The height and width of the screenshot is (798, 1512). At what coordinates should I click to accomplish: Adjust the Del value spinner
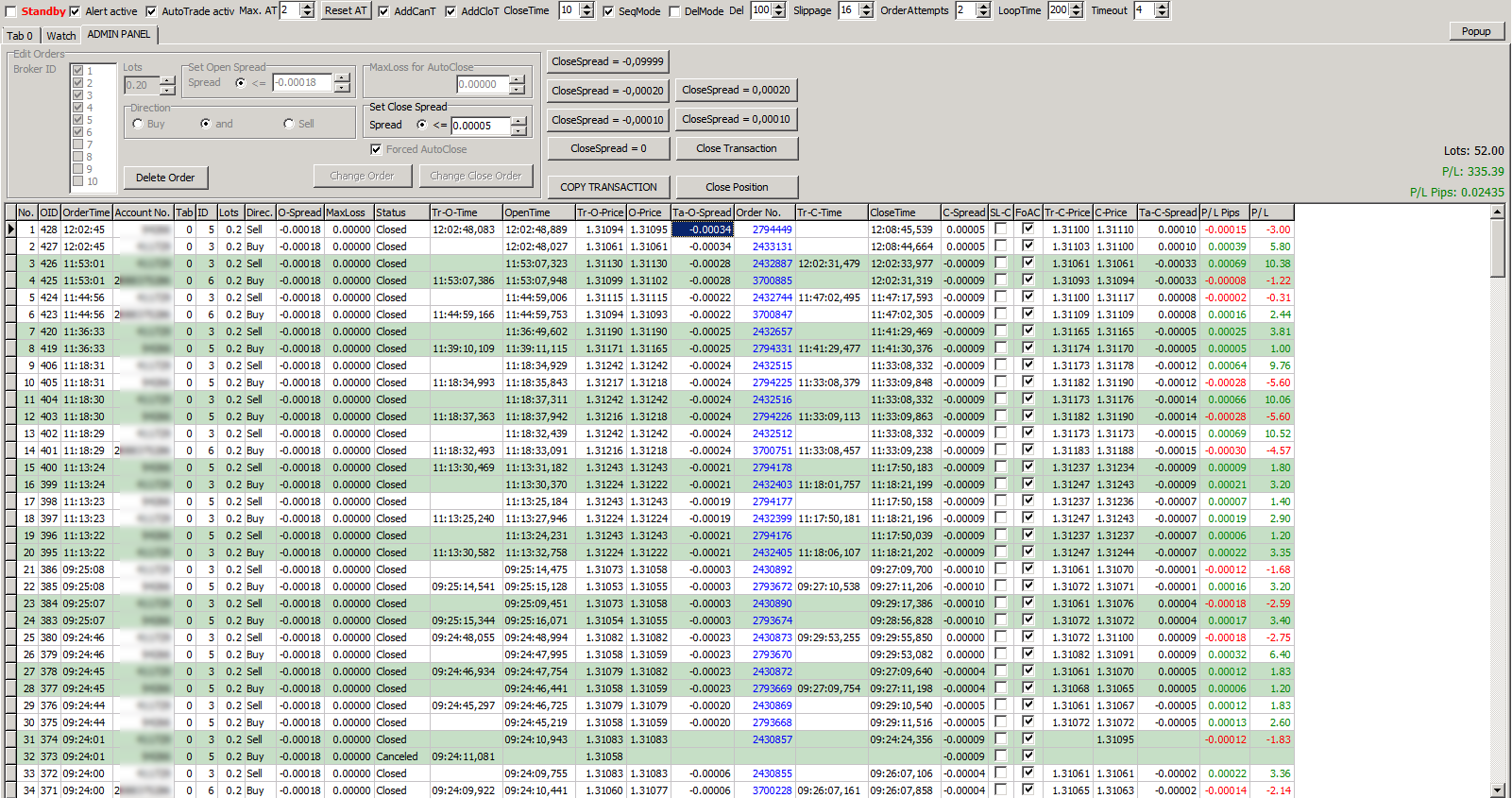779,10
